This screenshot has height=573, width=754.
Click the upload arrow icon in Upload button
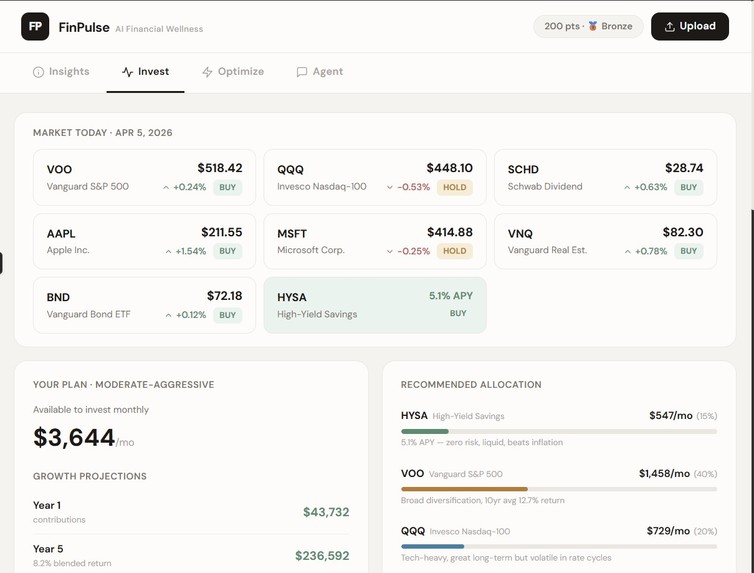pos(669,27)
